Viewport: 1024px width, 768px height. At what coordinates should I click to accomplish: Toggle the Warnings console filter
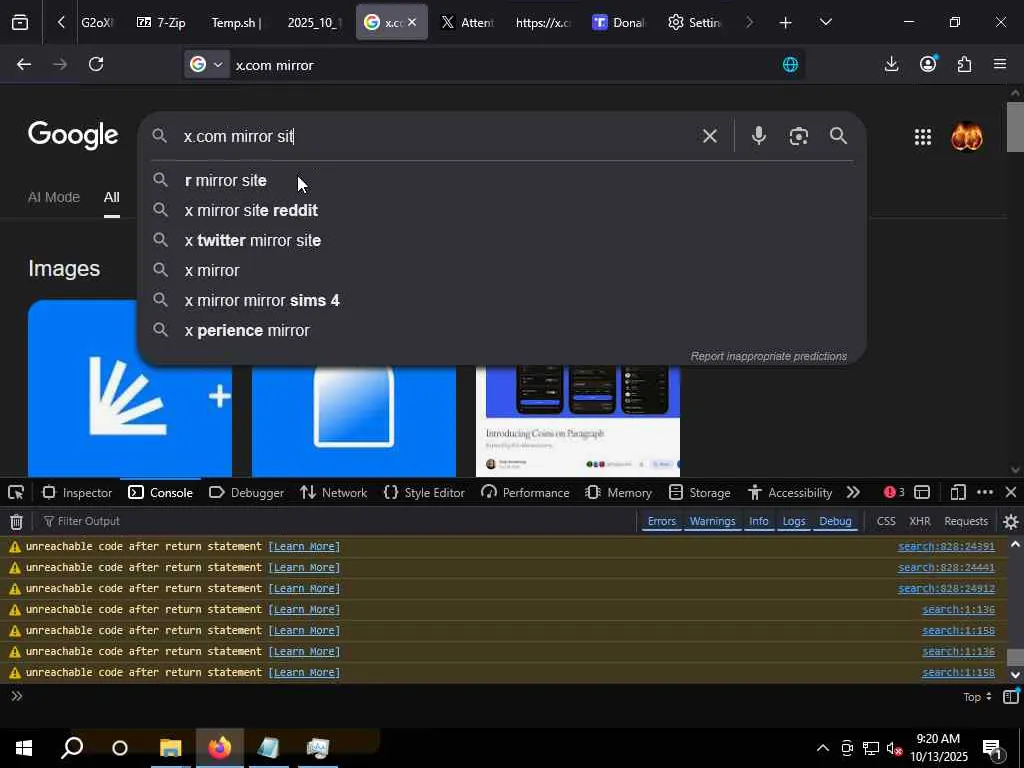[x=712, y=521]
